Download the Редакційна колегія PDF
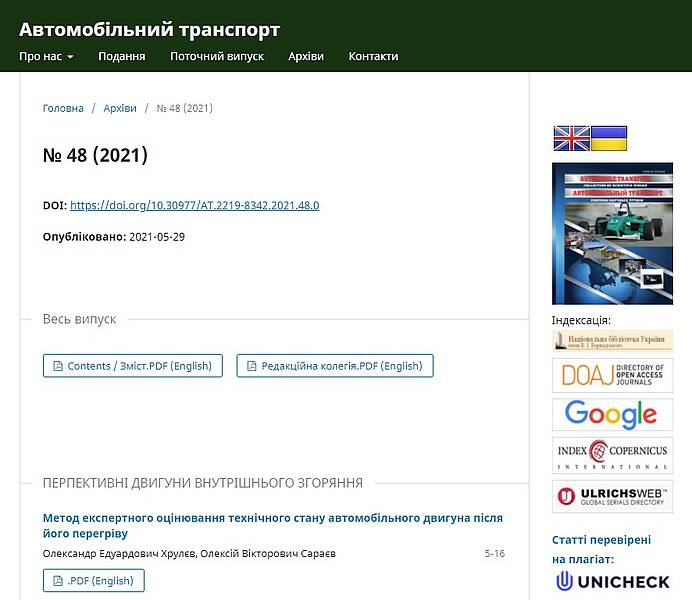The width and height of the screenshot is (692, 600). coord(335,366)
